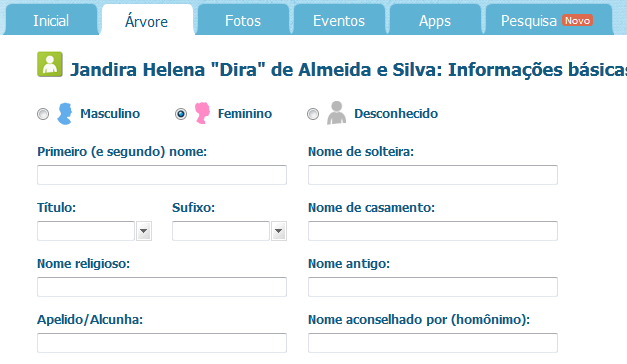This screenshot has width=627, height=364.
Task: Click the green person profile icon
Action: [x=50, y=64]
